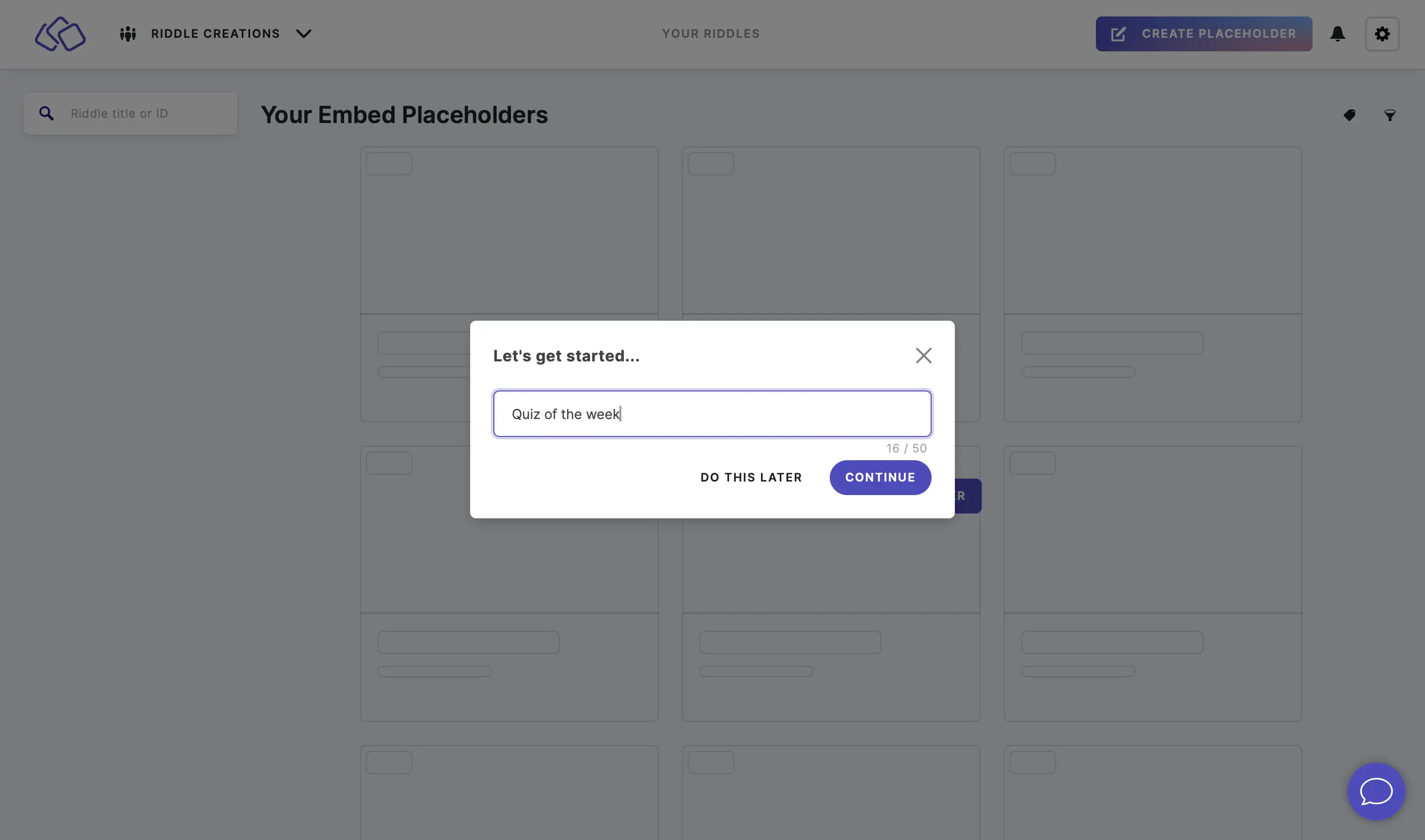Click the bookmark/pin icon near filter

pos(1350,115)
